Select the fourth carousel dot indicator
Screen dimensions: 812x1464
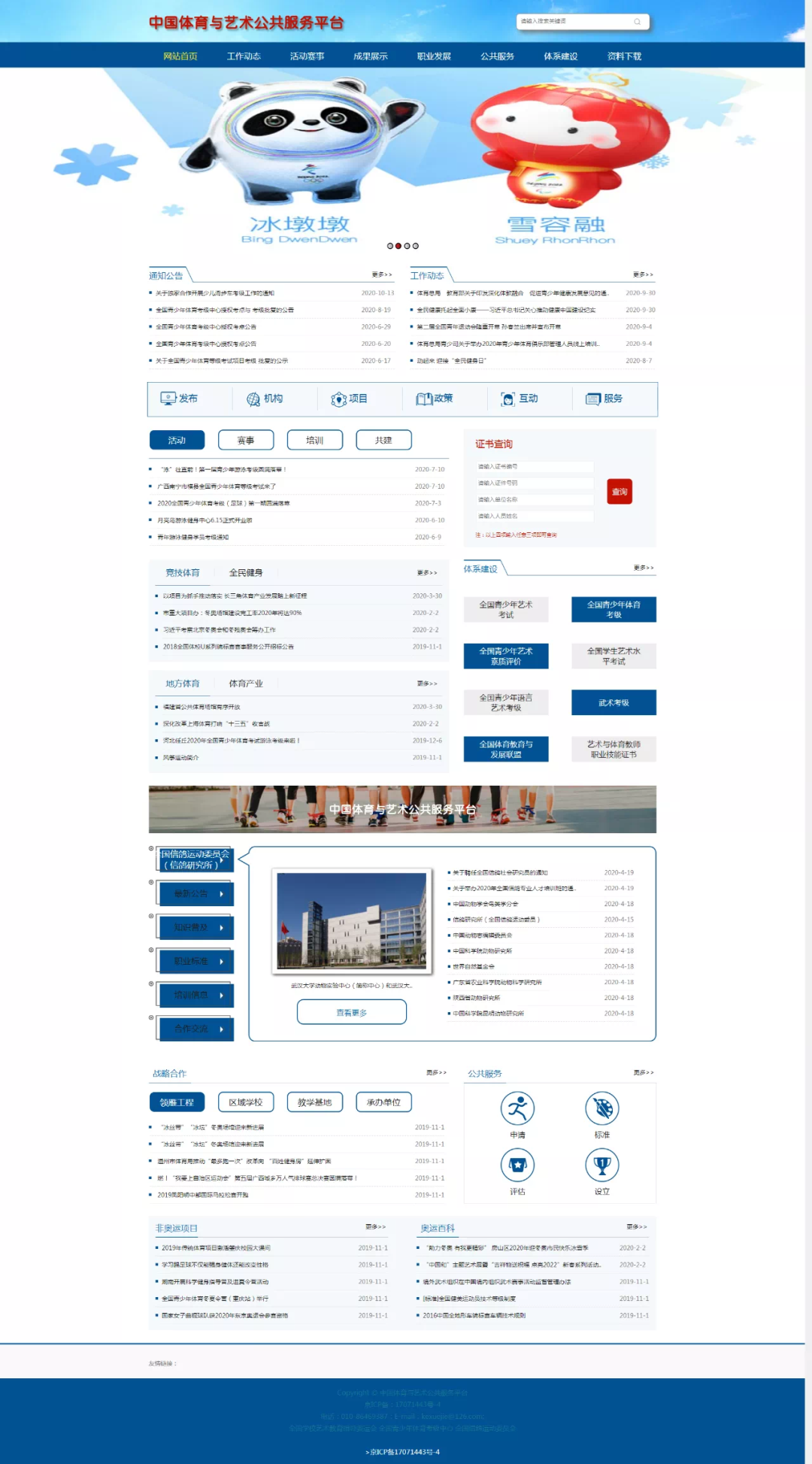415,246
